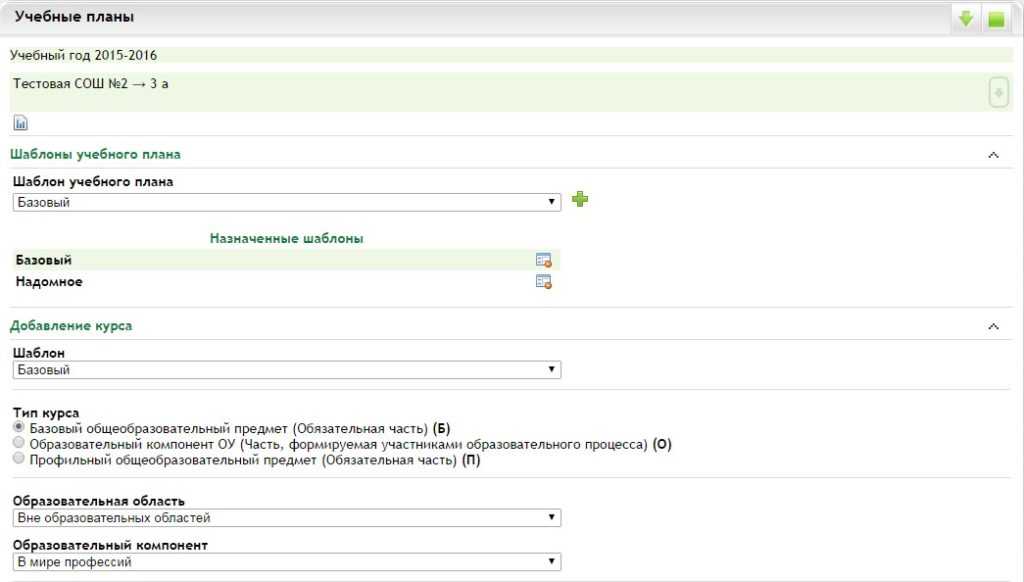Collapse the Добавление курса section
The width and height of the screenshot is (1024, 582).
click(992, 326)
